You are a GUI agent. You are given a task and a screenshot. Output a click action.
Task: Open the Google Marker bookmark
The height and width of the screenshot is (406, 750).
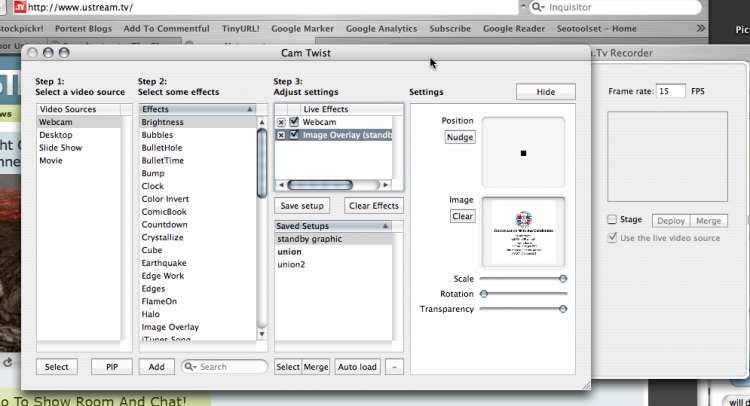(x=302, y=29)
